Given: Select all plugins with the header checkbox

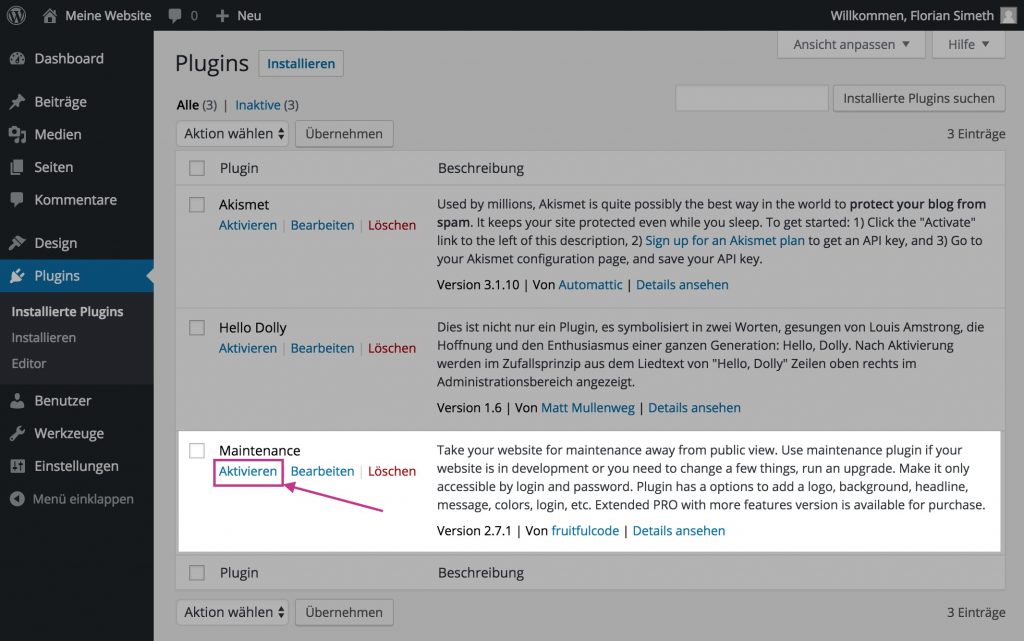Looking at the screenshot, I should tap(196, 168).
